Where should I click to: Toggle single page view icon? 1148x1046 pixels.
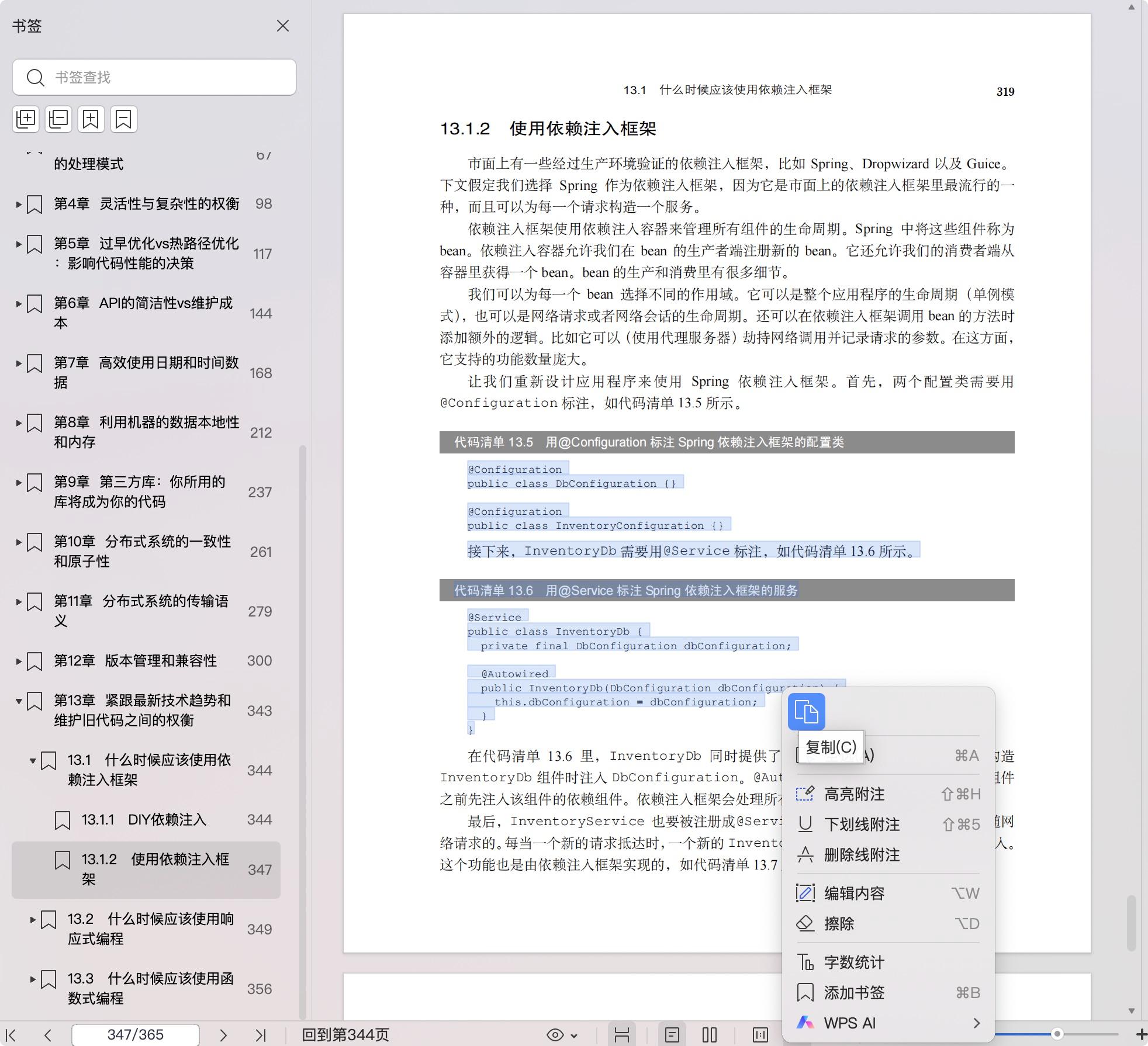tap(672, 1035)
